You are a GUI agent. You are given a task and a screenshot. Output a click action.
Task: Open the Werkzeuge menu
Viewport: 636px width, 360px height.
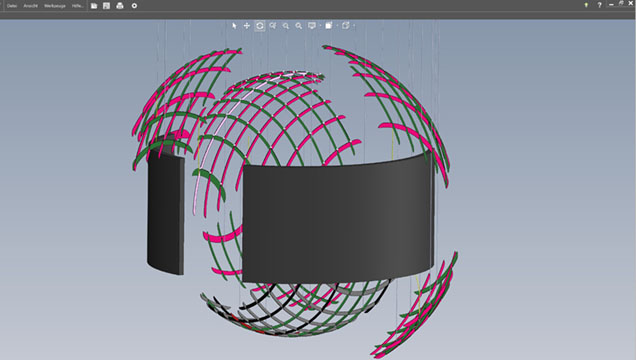(x=55, y=6)
